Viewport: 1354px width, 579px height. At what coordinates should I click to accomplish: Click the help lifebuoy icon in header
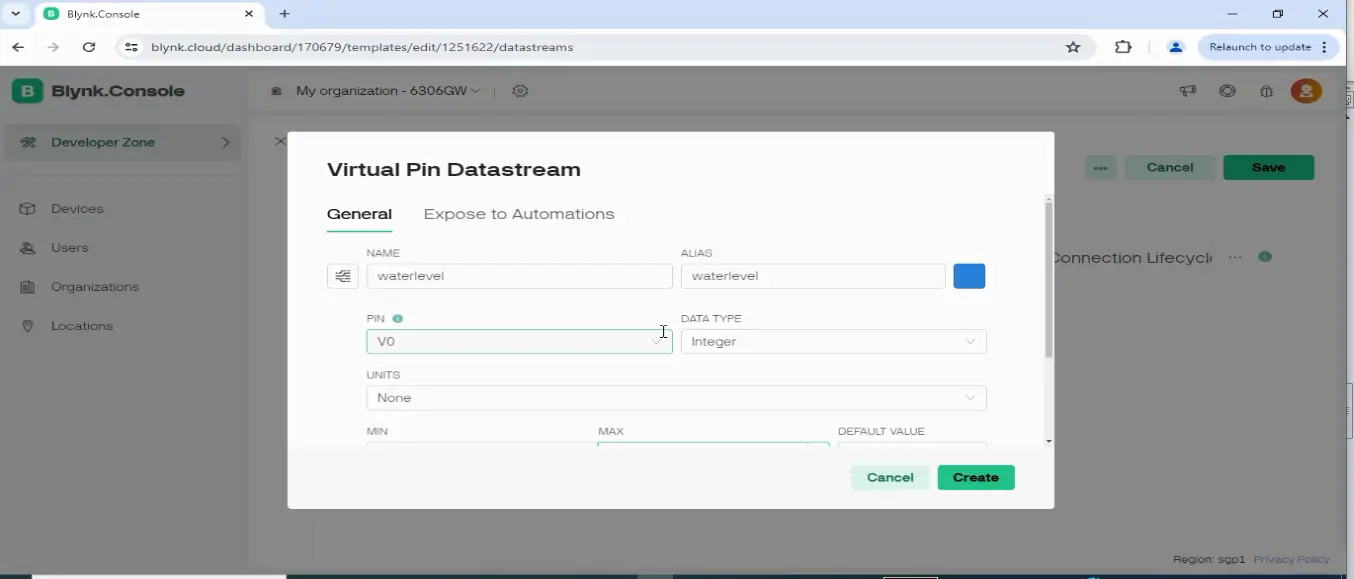tap(1227, 91)
